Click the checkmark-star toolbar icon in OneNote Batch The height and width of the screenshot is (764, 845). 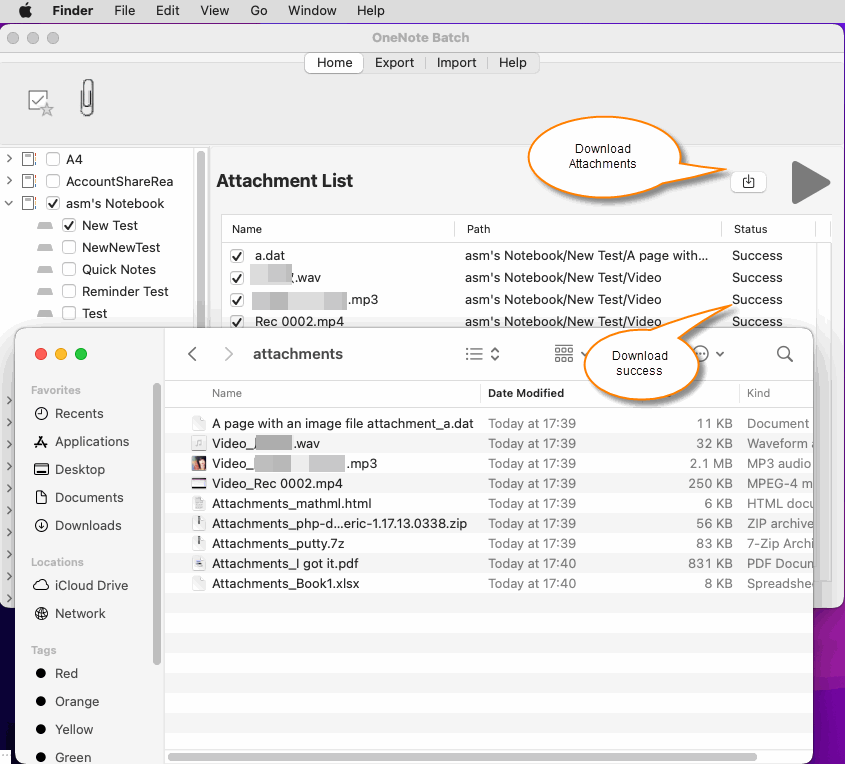40,102
